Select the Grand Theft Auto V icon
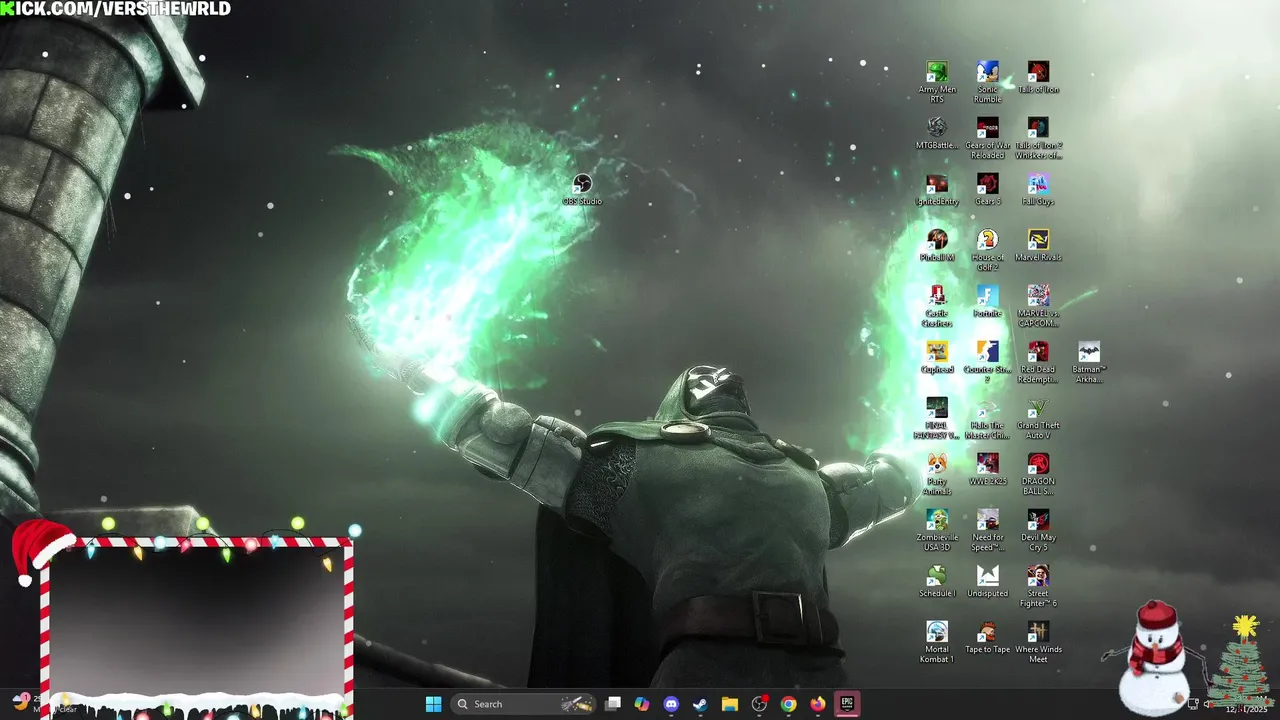 [x=1038, y=418]
